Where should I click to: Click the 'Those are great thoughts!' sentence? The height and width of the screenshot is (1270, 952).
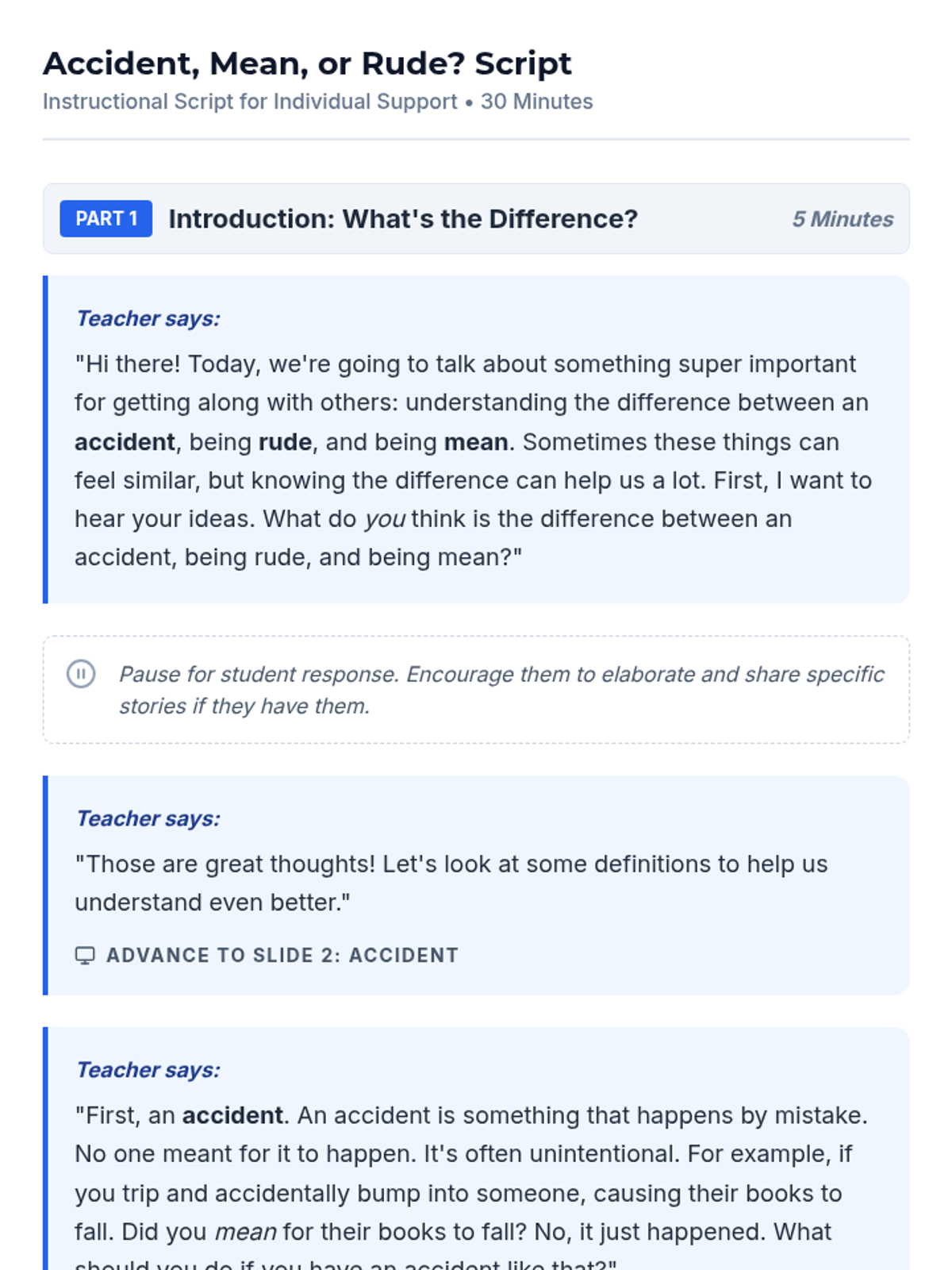(x=225, y=864)
